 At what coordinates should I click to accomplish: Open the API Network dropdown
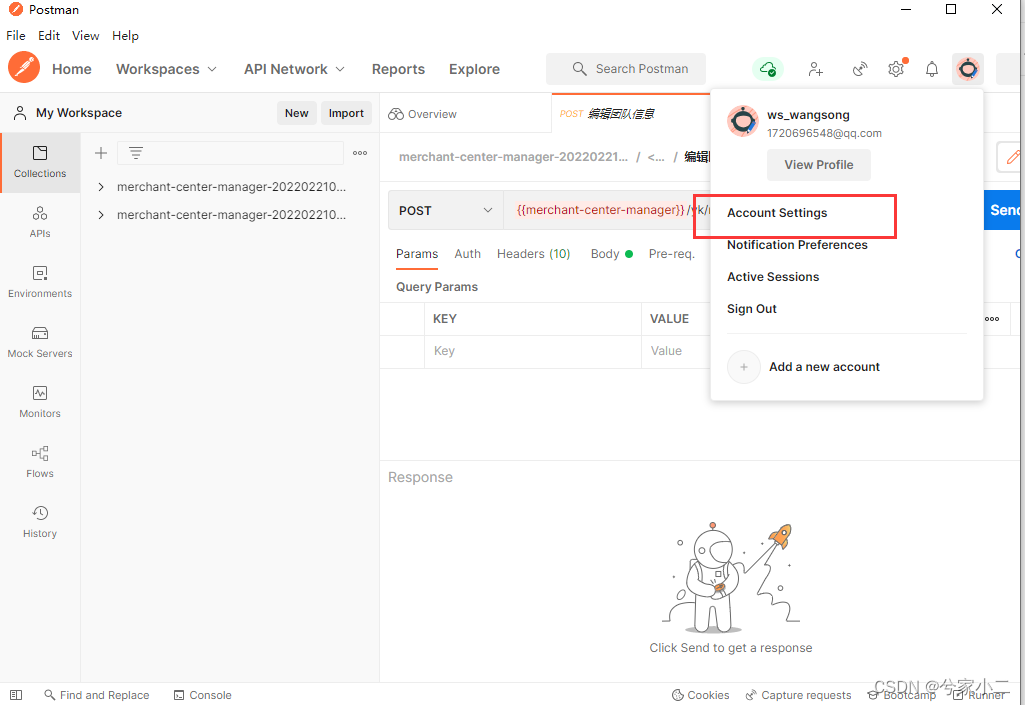coord(294,69)
